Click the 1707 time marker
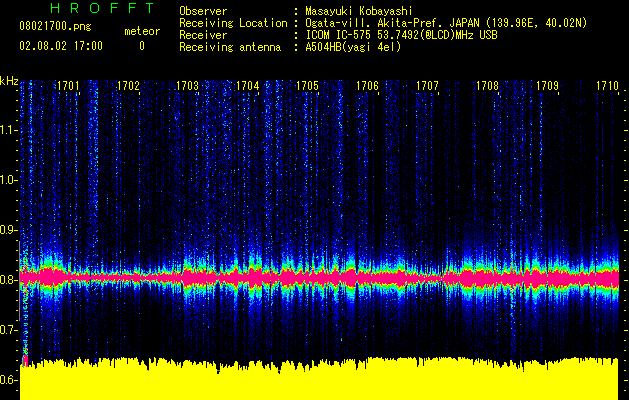 coord(427,86)
